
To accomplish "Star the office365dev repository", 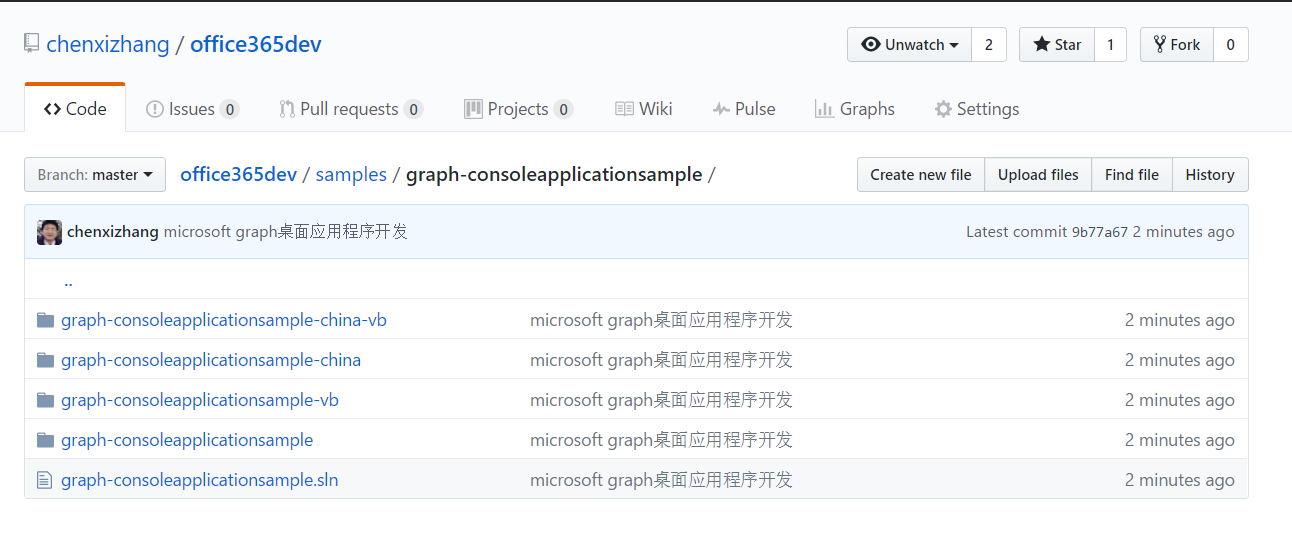I will coord(1057,45).
